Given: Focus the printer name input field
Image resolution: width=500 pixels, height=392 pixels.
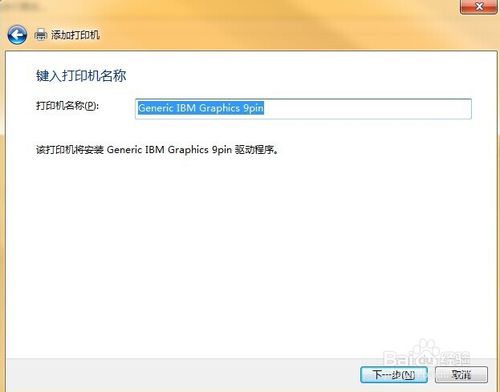Looking at the screenshot, I should [303, 109].
